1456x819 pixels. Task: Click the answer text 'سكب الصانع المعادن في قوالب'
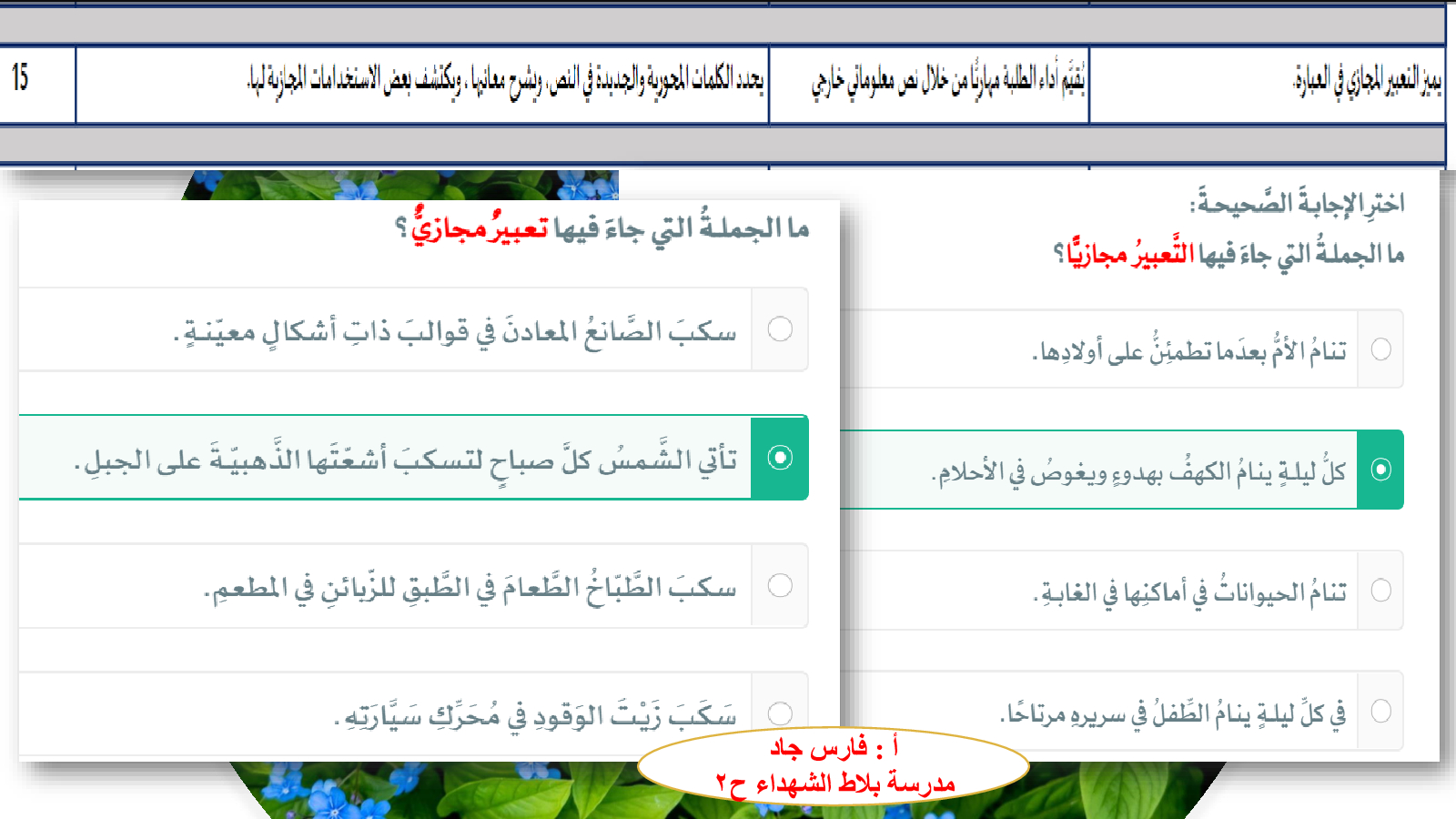[x=455, y=331]
